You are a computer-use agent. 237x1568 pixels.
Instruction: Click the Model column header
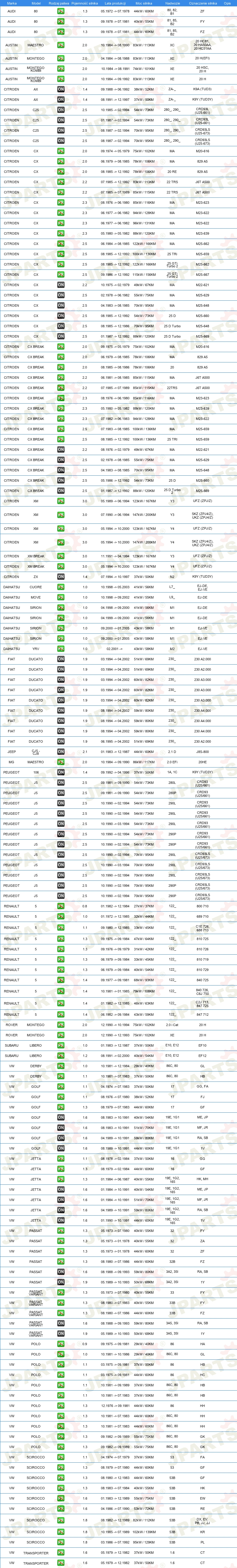35,3
